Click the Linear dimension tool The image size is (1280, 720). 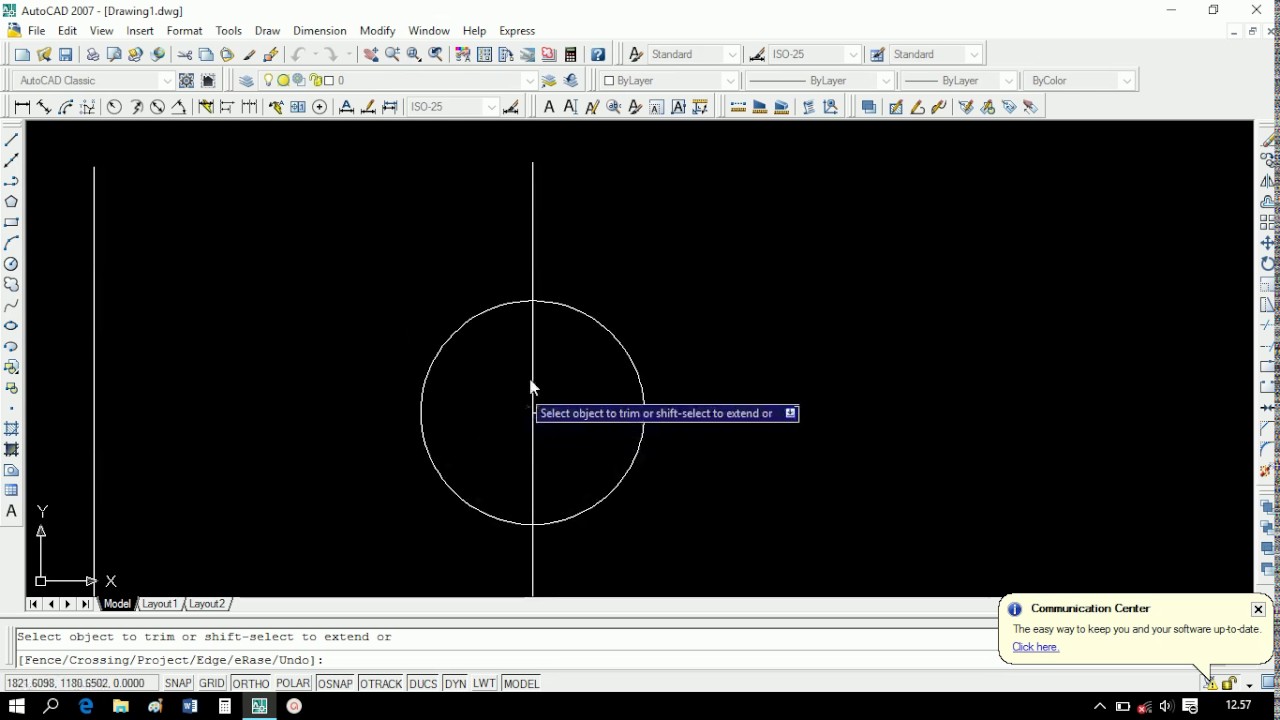(22, 106)
